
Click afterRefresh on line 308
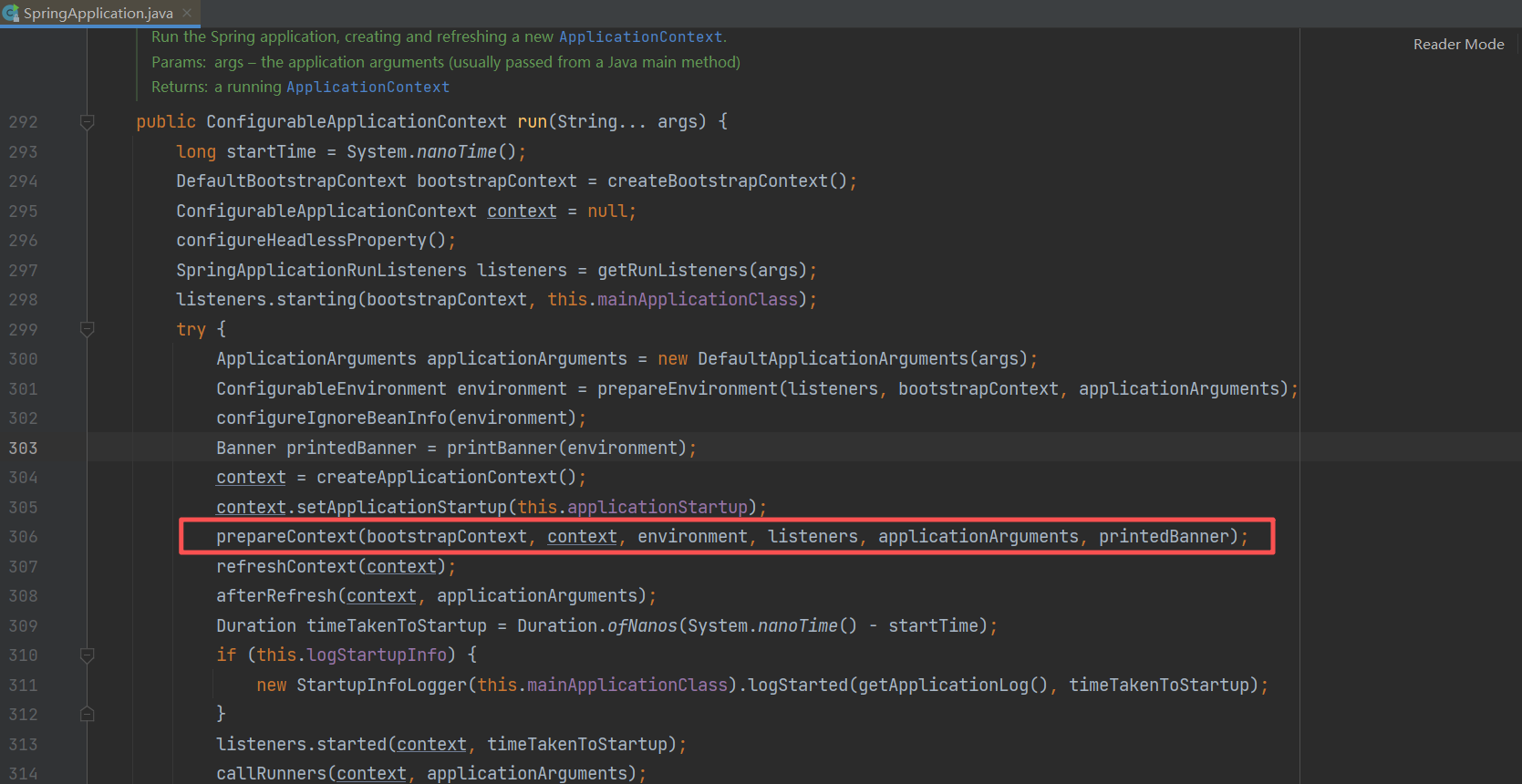click(276, 595)
